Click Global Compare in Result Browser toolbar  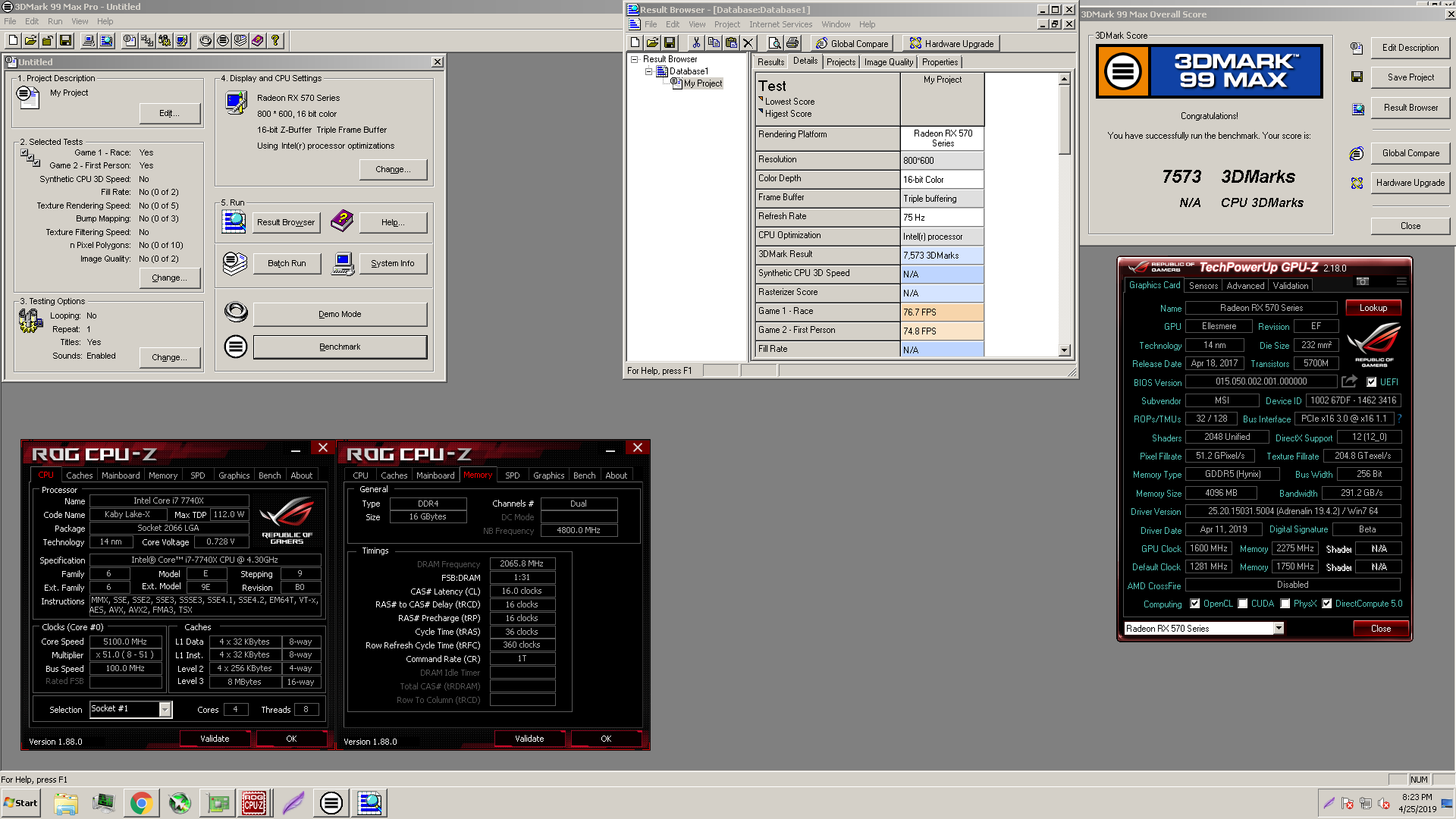[x=852, y=43]
